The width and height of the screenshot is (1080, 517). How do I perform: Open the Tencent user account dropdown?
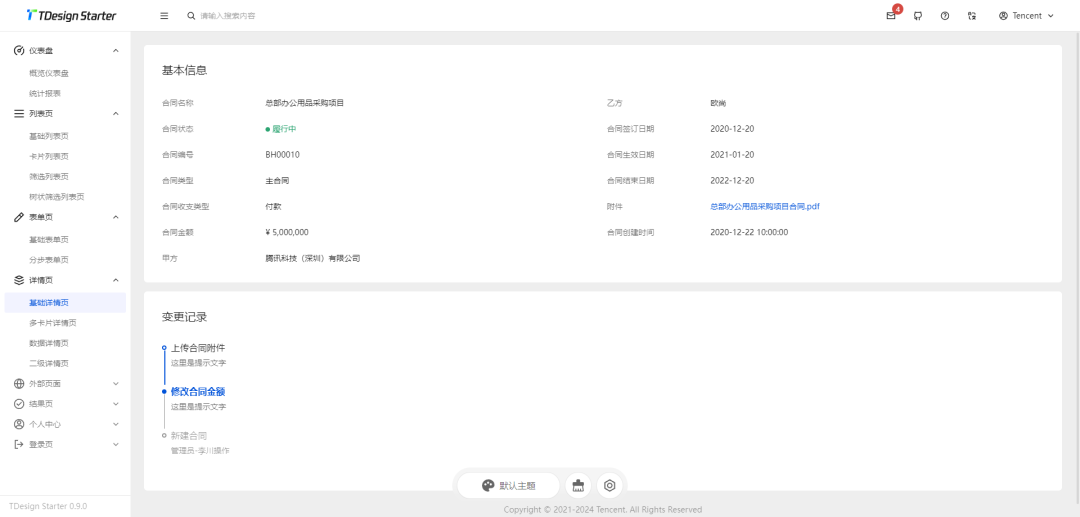click(1026, 16)
